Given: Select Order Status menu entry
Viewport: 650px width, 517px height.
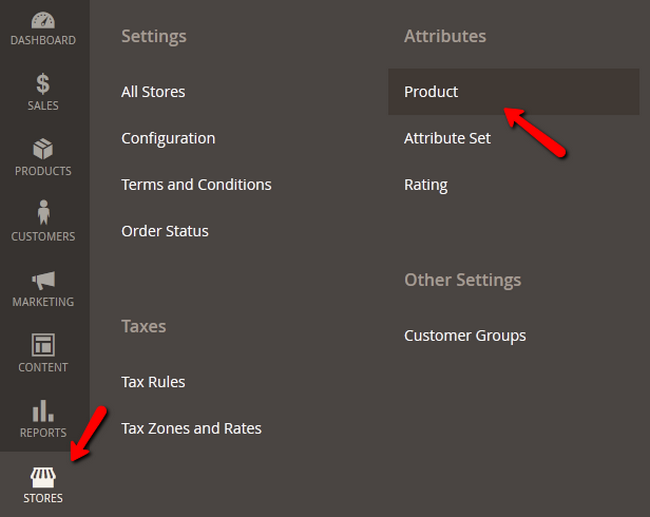Looking at the screenshot, I should (165, 231).
